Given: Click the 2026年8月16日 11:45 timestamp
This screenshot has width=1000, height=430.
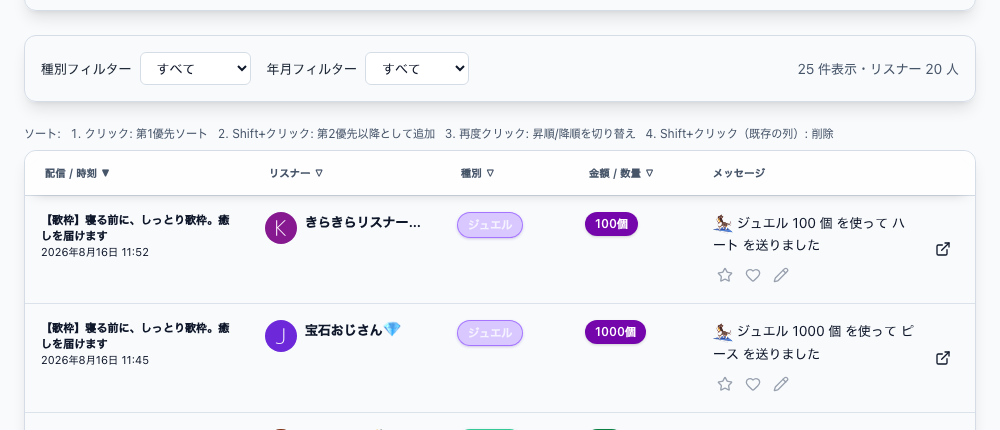Looking at the screenshot, I should (95, 360).
